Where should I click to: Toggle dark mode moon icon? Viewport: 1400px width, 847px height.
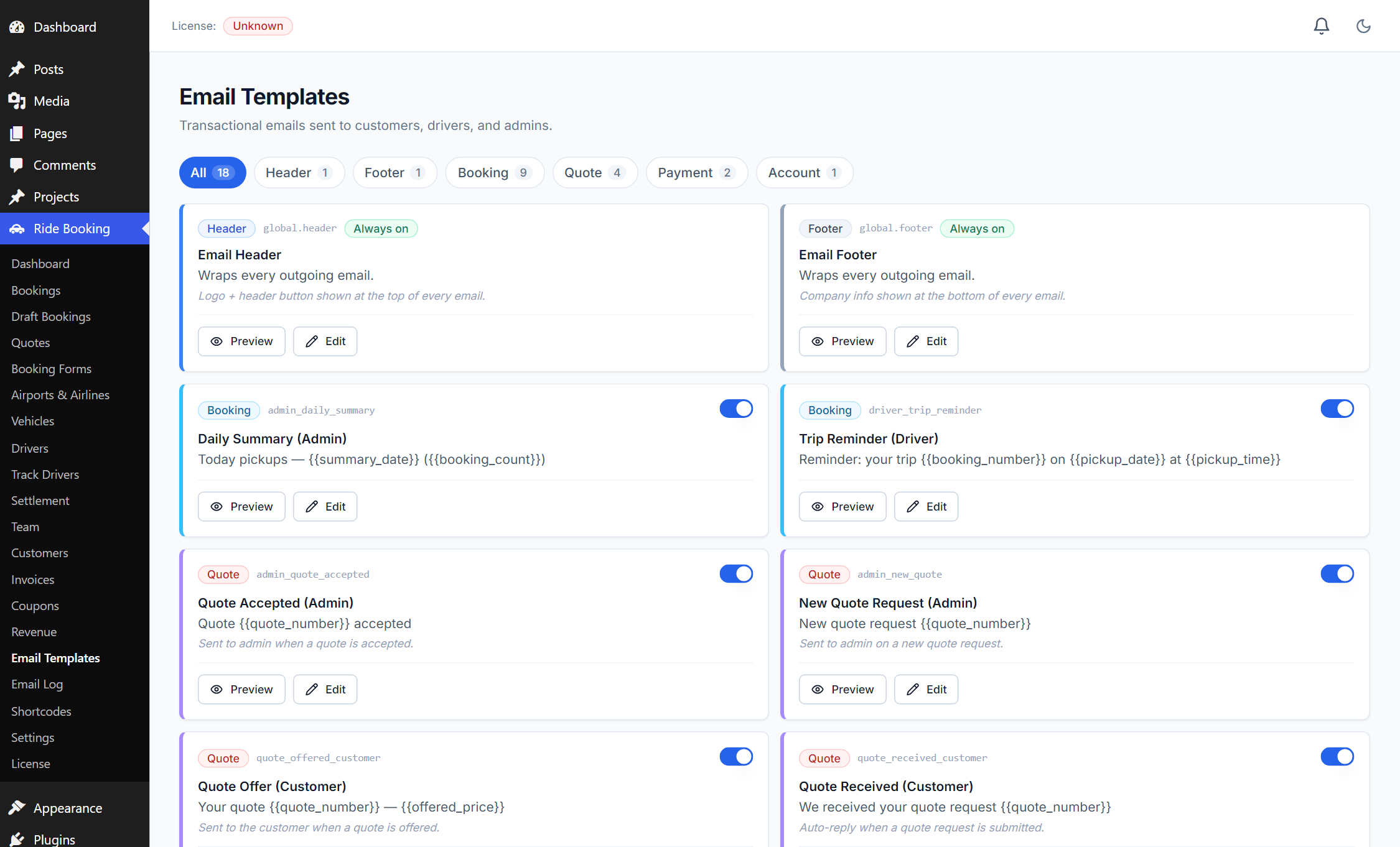[1363, 26]
